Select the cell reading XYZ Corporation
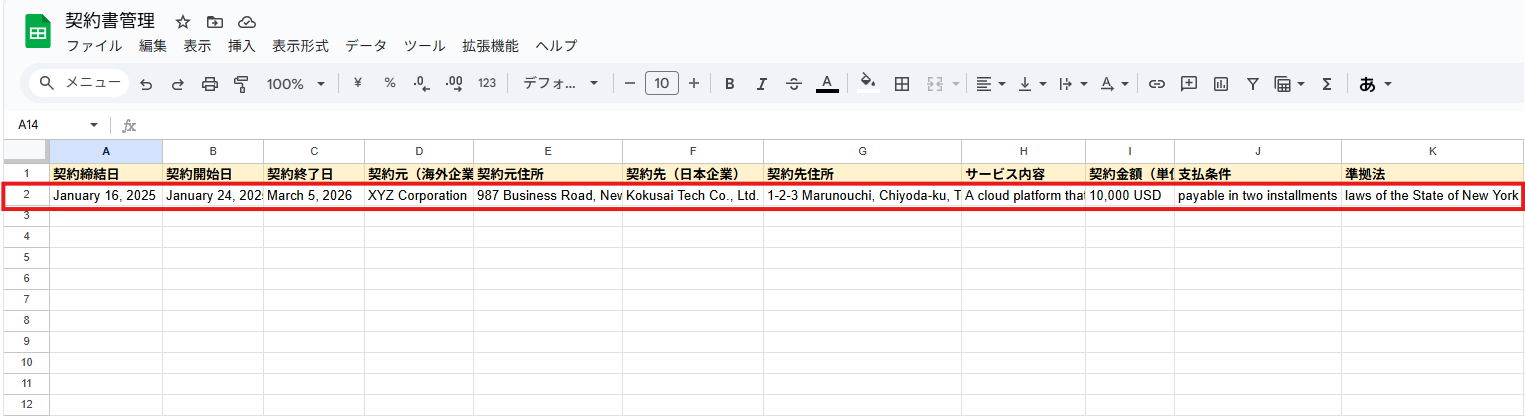 pos(419,196)
